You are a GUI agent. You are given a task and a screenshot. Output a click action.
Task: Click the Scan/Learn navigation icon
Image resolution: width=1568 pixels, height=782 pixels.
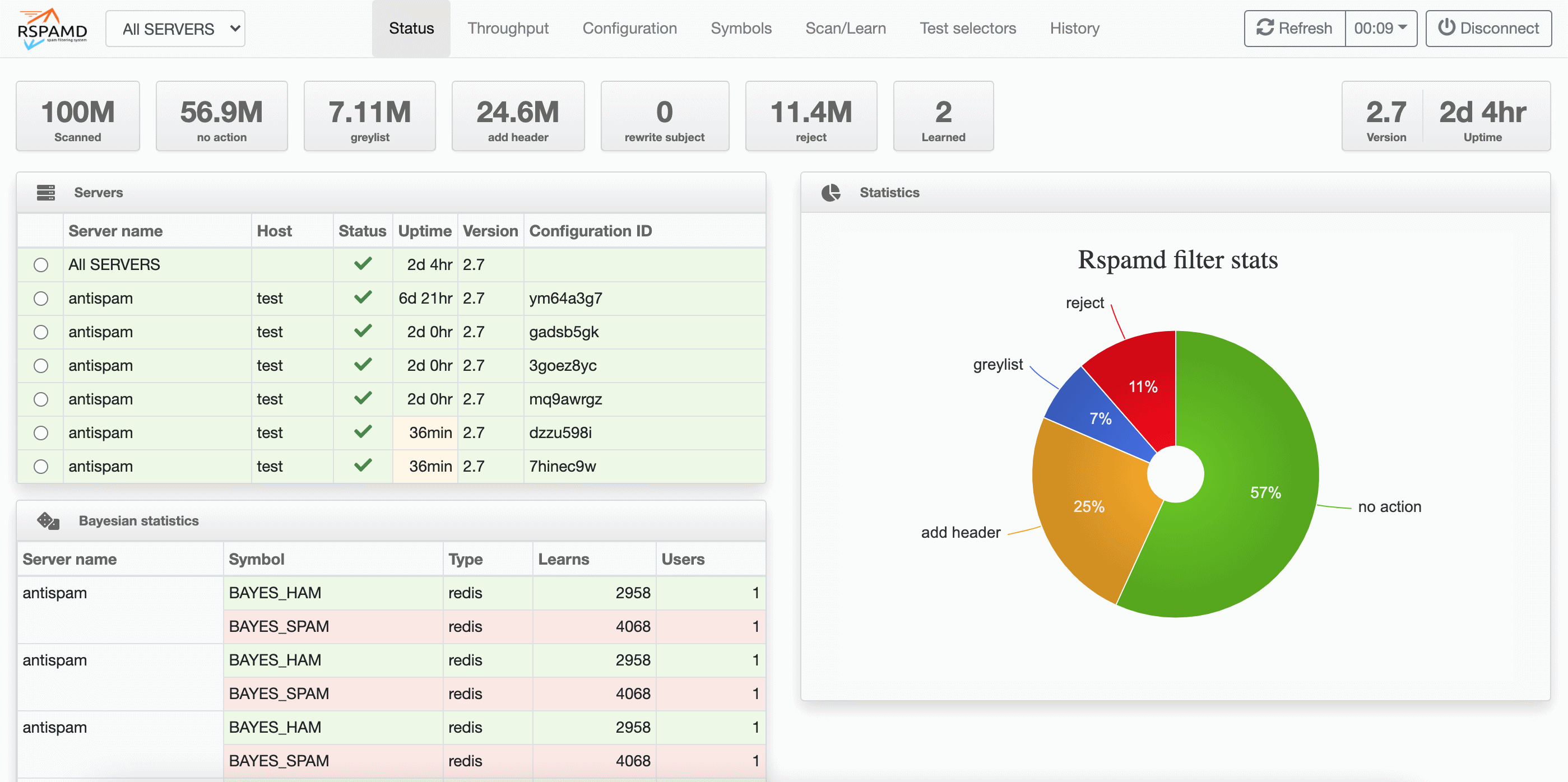click(x=846, y=28)
